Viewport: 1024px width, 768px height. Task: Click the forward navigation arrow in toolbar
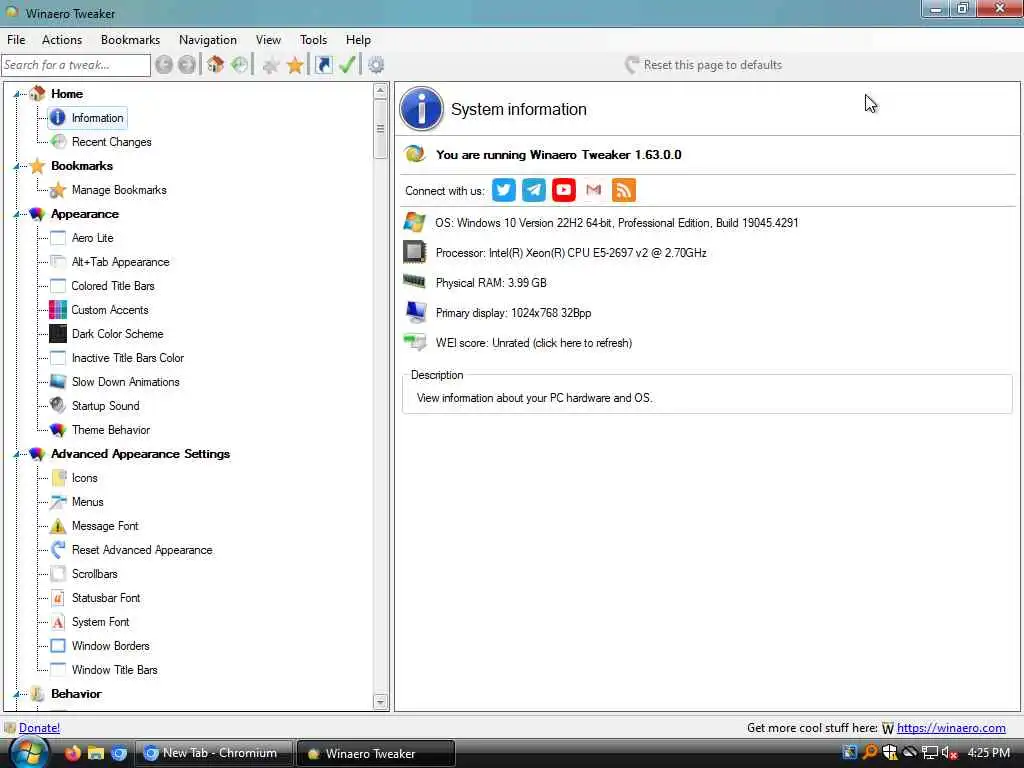[x=187, y=65]
